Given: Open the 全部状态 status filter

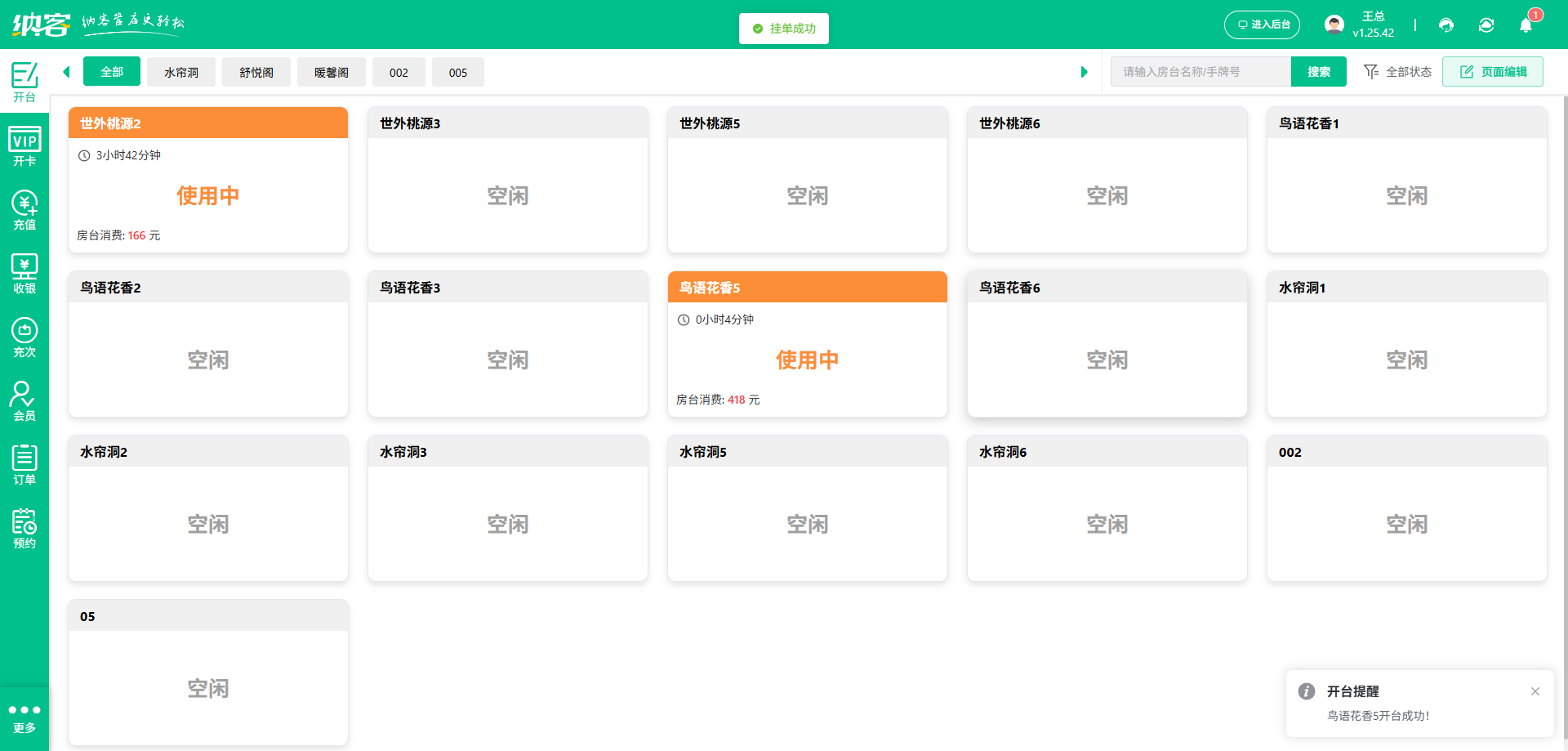Looking at the screenshot, I should pyautogui.click(x=1397, y=71).
